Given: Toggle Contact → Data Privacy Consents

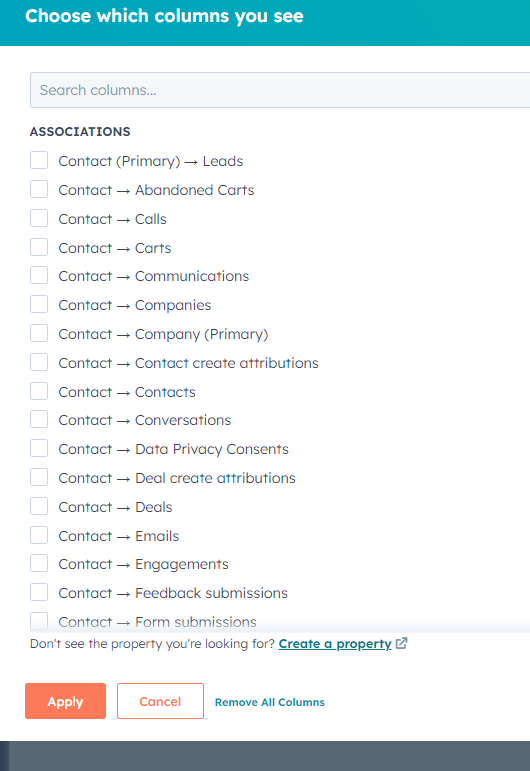Looking at the screenshot, I should (x=39, y=448).
